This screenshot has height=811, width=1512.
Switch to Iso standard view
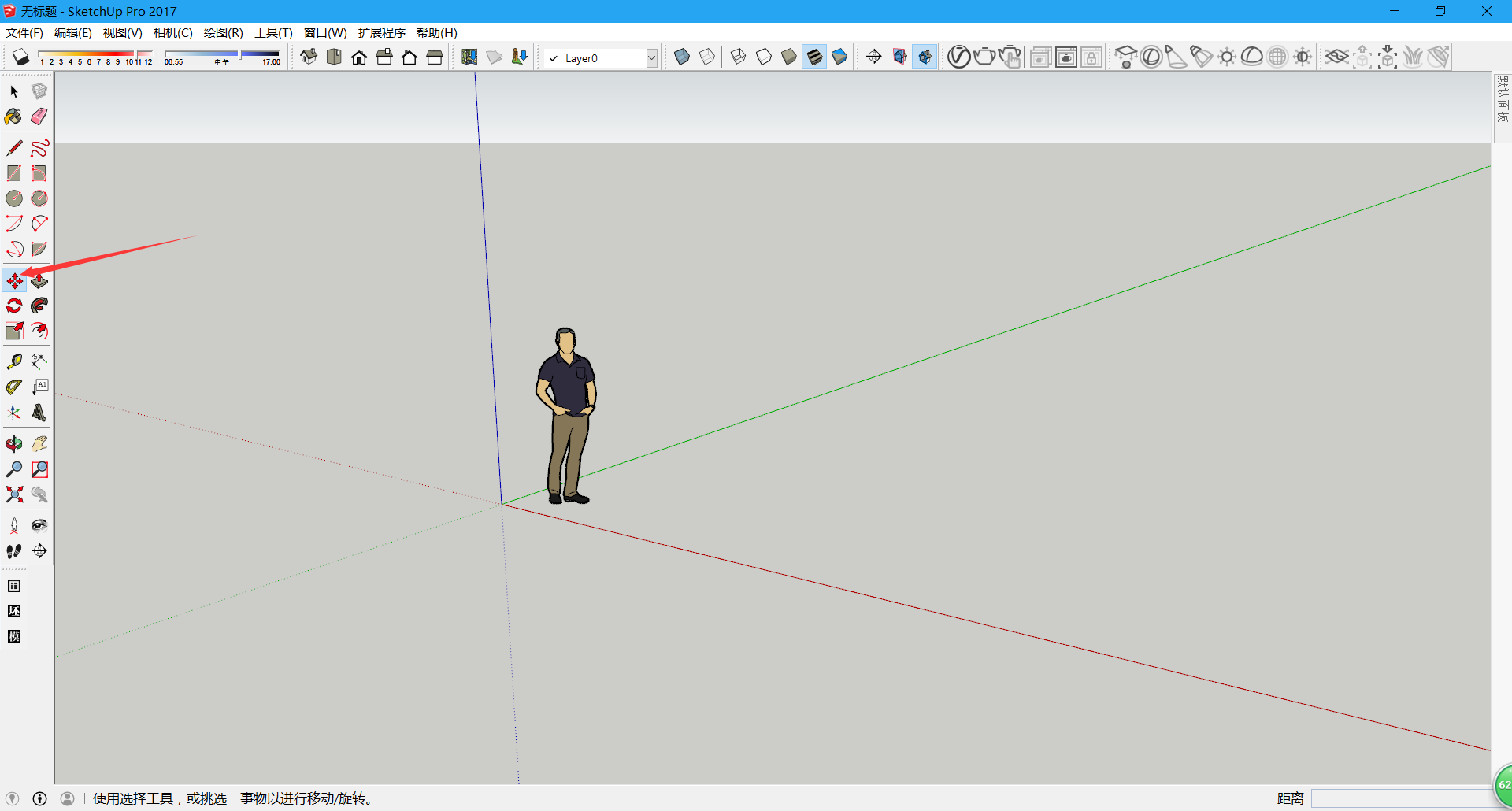pyautogui.click(x=309, y=57)
